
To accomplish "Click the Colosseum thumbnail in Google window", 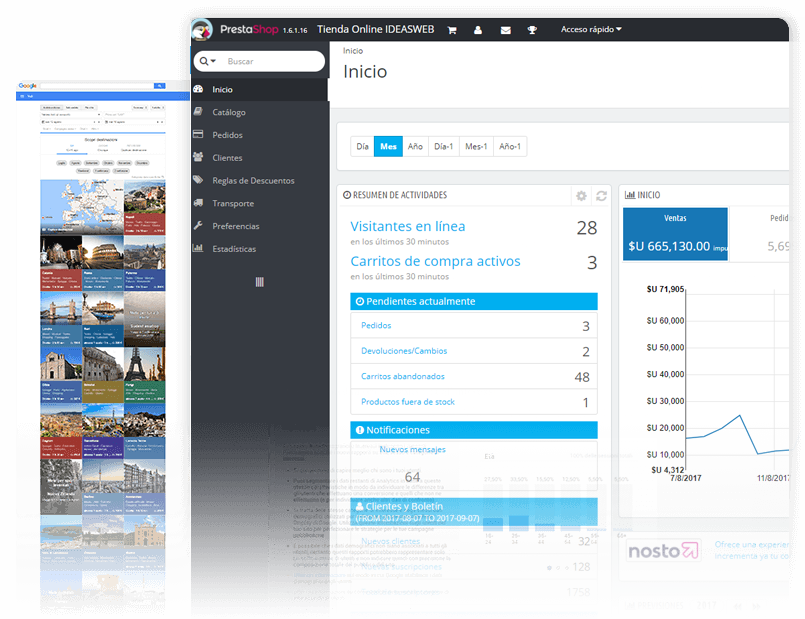I will click(x=103, y=252).
